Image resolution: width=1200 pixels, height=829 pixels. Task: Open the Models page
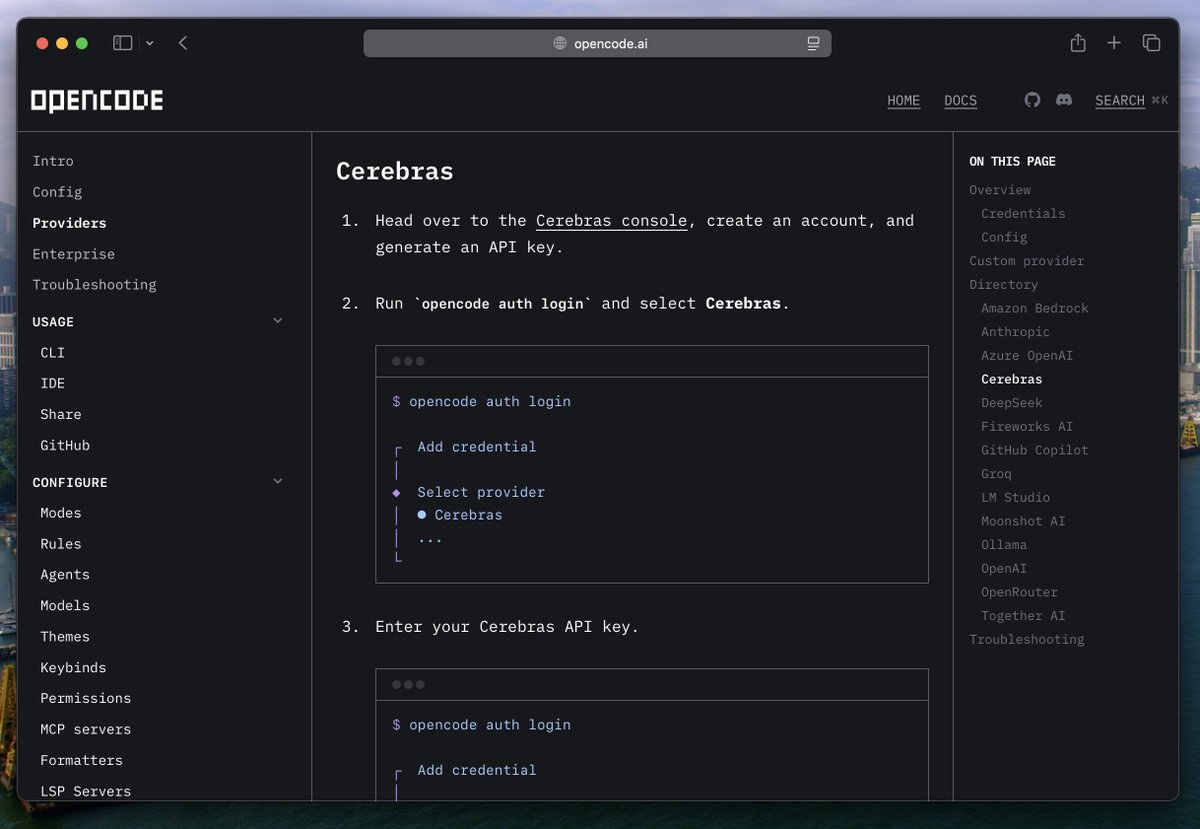click(65, 606)
